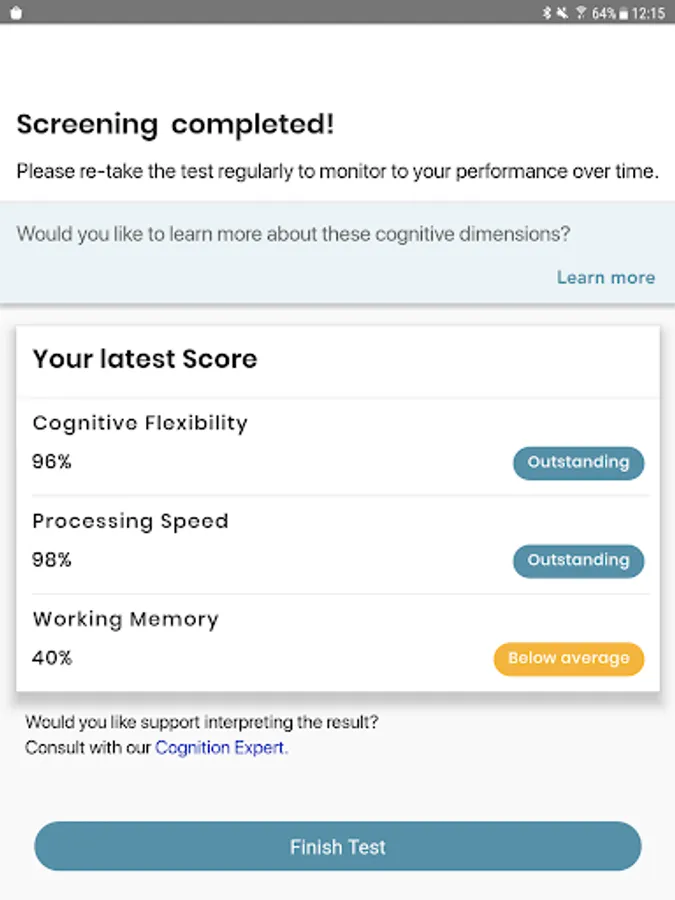Tap the Below average badge
Image resolution: width=675 pixels, height=900 pixels.
tap(568, 658)
